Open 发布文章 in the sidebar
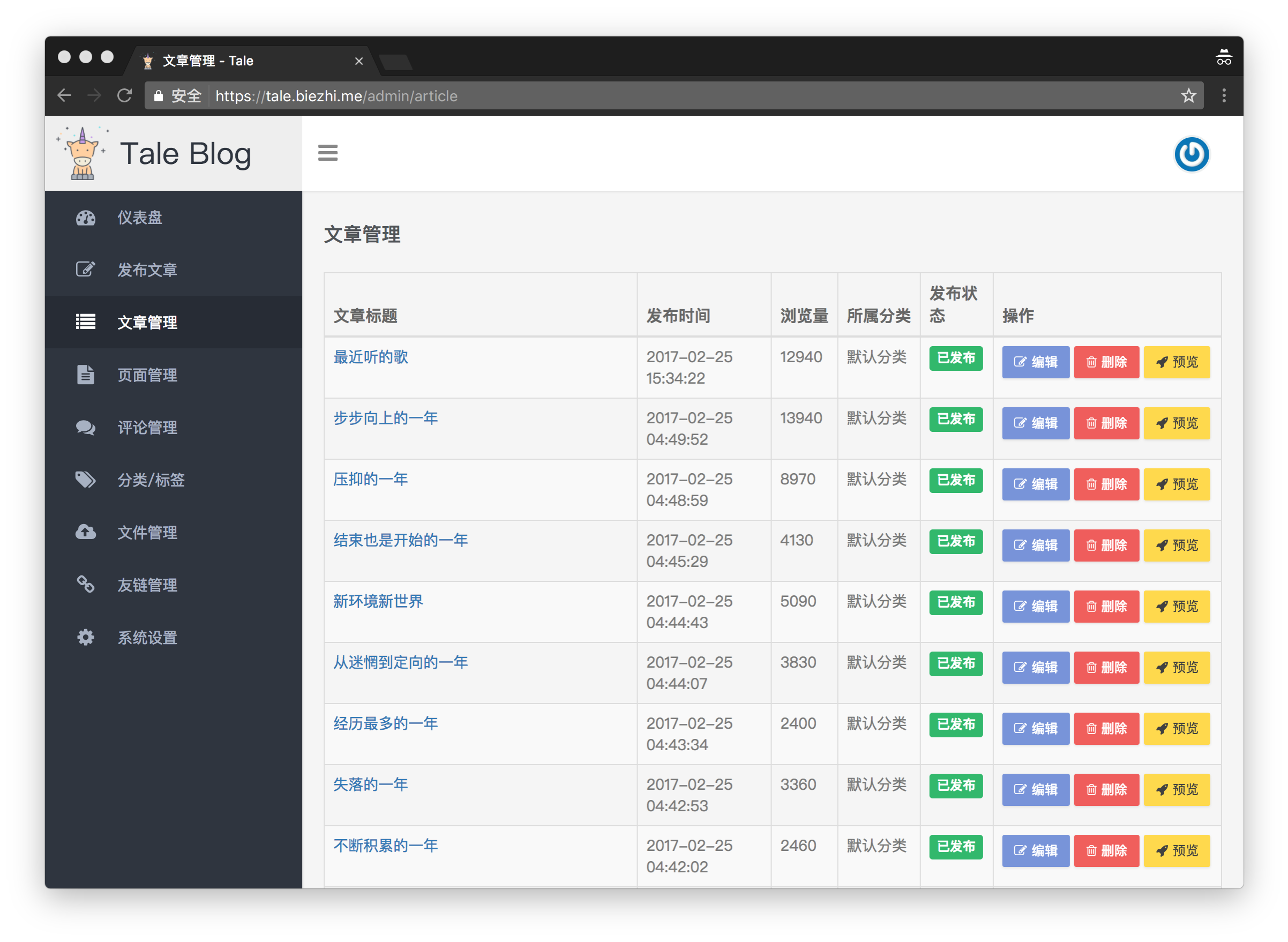The image size is (1288, 942). coord(147,270)
